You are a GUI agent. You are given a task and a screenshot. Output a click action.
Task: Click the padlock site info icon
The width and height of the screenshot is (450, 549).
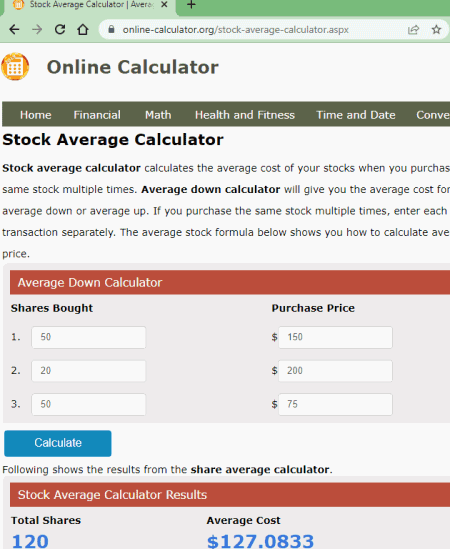[x=111, y=29]
